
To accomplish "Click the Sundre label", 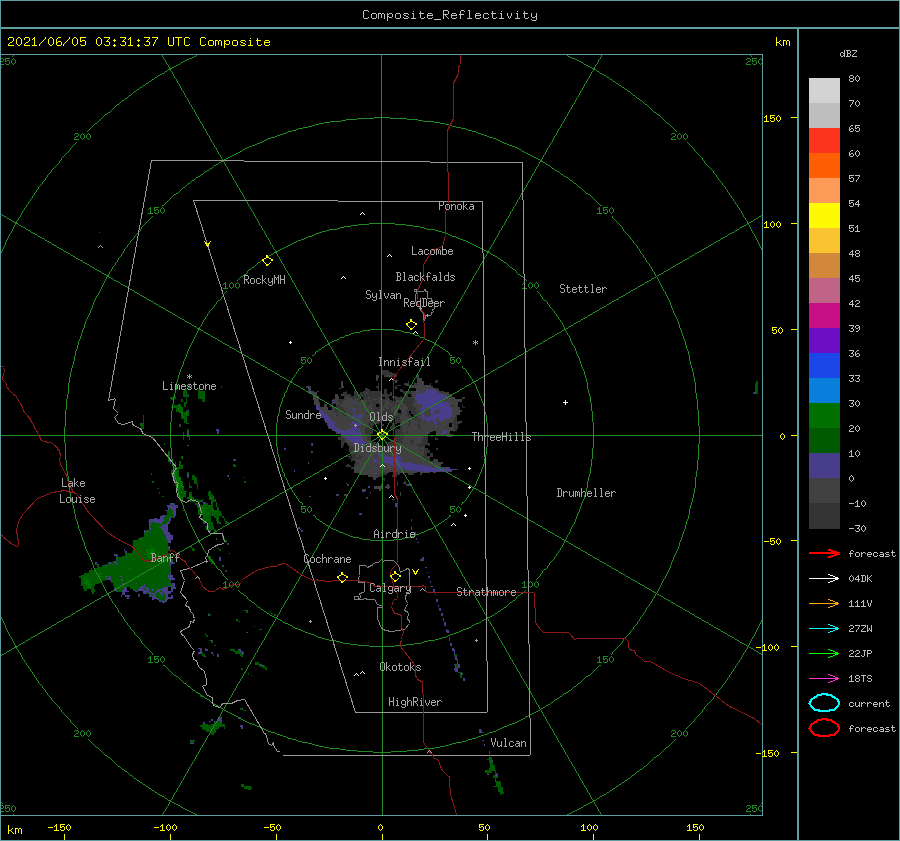I will click(303, 415).
